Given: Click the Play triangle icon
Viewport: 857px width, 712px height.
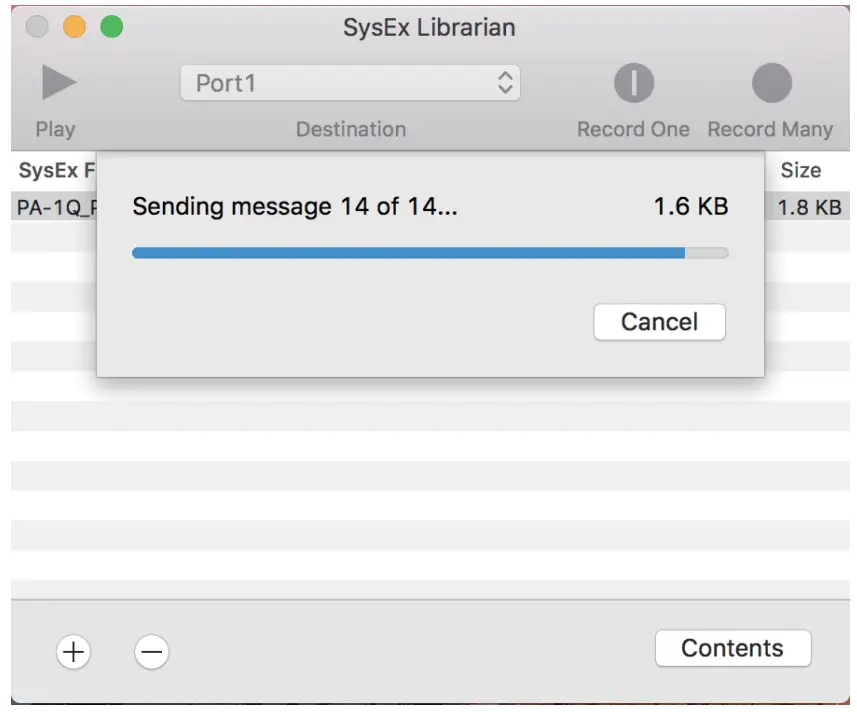Looking at the screenshot, I should click(58, 83).
